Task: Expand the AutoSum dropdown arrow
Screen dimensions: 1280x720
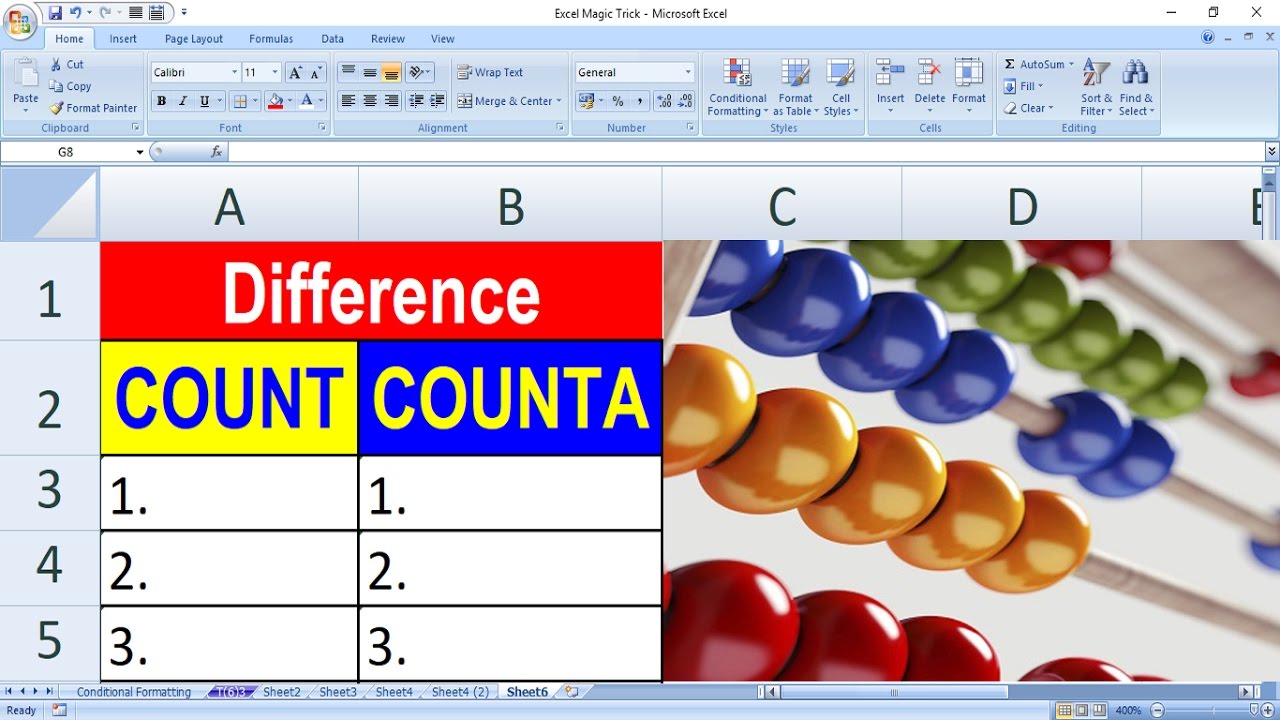Action: point(1071,64)
